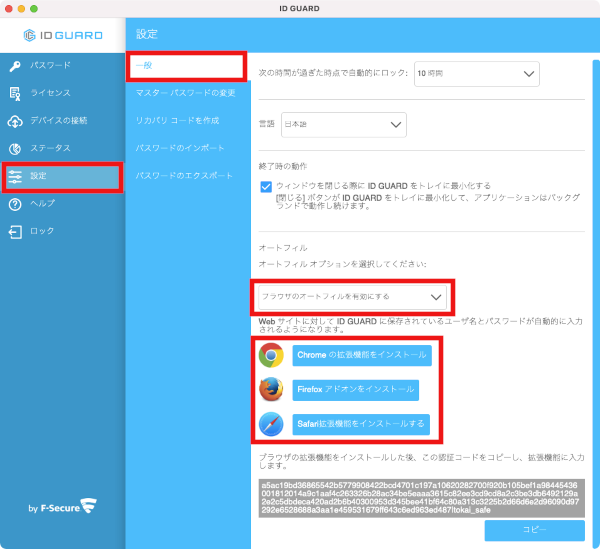Image resolution: width=600 pixels, height=549 pixels.
Task: Open the language dropdown showing 日本語
Action: coord(344,125)
